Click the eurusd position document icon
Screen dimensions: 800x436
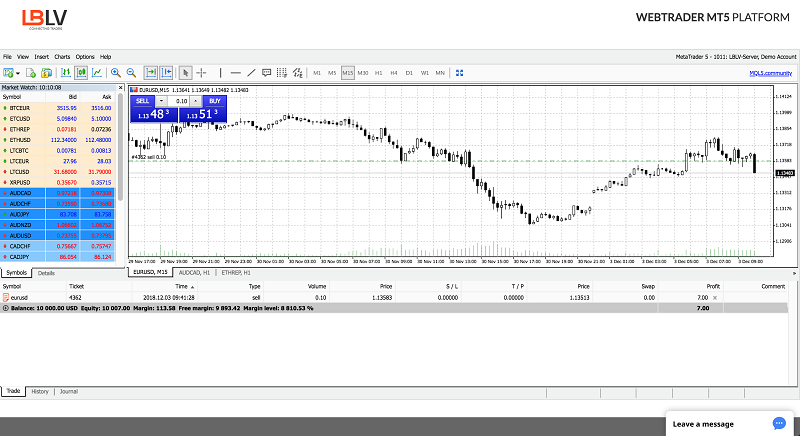6,297
